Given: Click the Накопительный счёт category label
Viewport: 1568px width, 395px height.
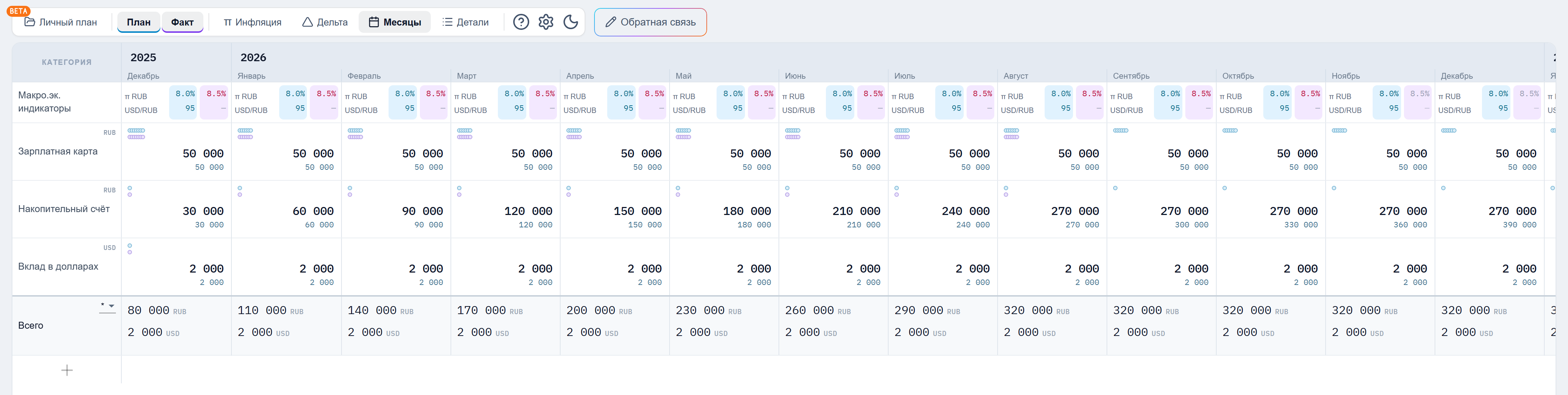Looking at the screenshot, I should coord(64,209).
